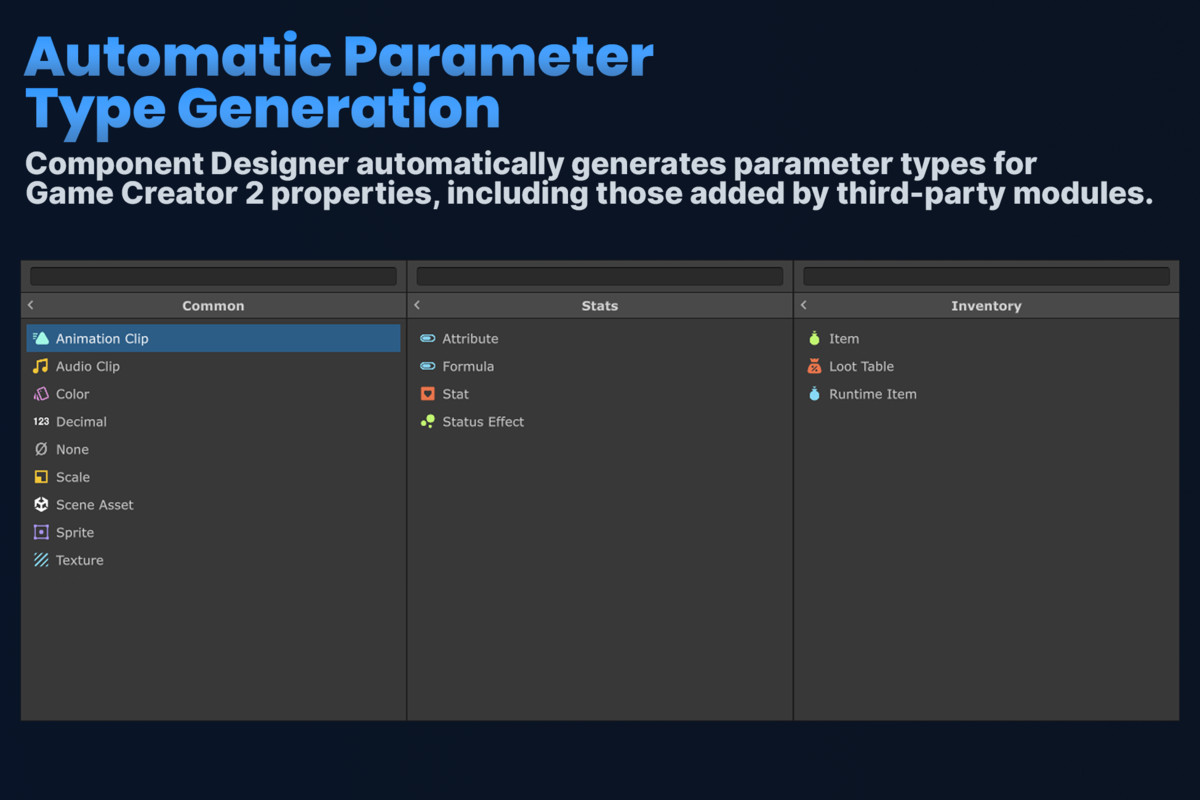This screenshot has height=800, width=1200.
Task: Click the search field above Stats
Action: coord(600,276)
